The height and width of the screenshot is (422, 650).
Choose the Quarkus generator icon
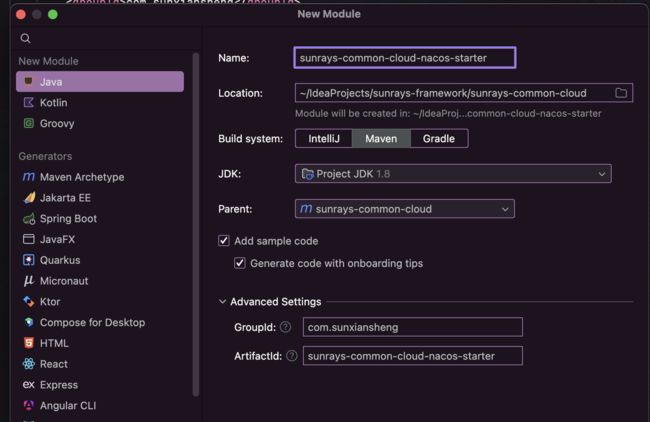29,260
